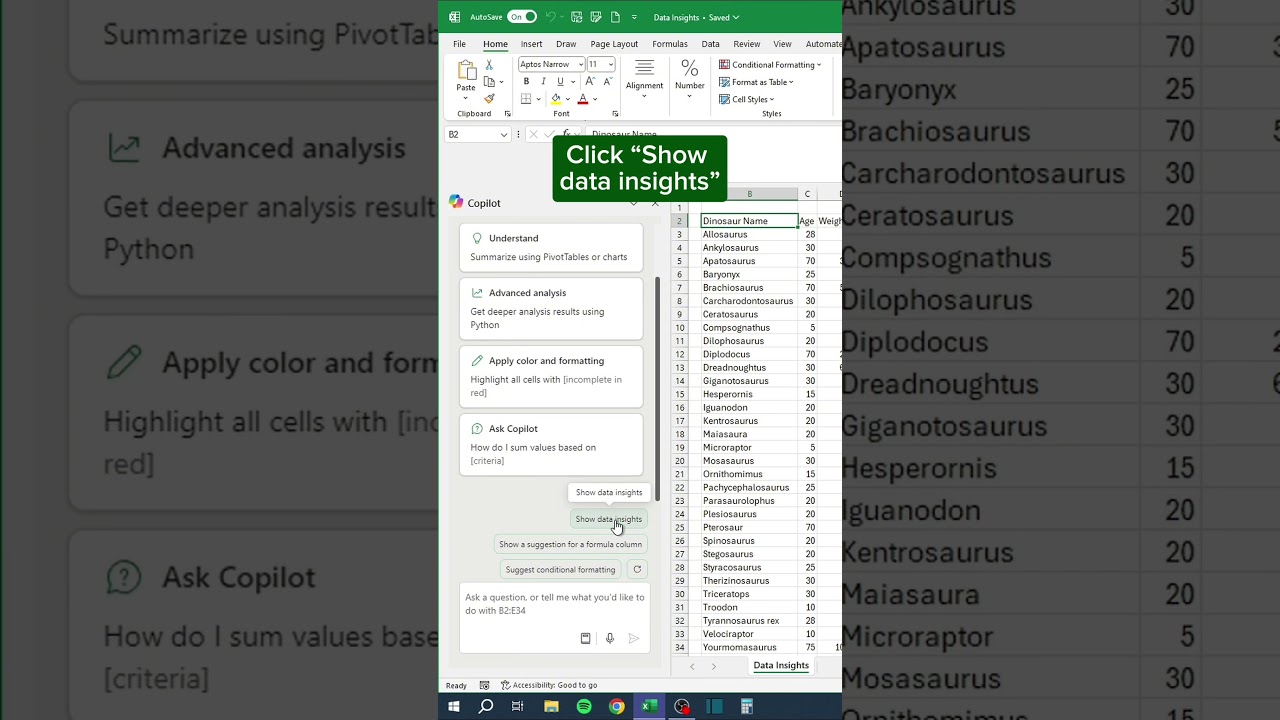
Task: Click the Show data insights chip
Action: [x=609, y=519]
